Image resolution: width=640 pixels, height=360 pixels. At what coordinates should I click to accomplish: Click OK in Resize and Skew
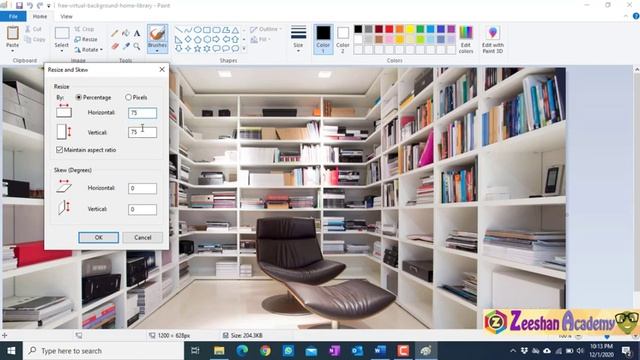pyautogui.click(x=98, y=238)
